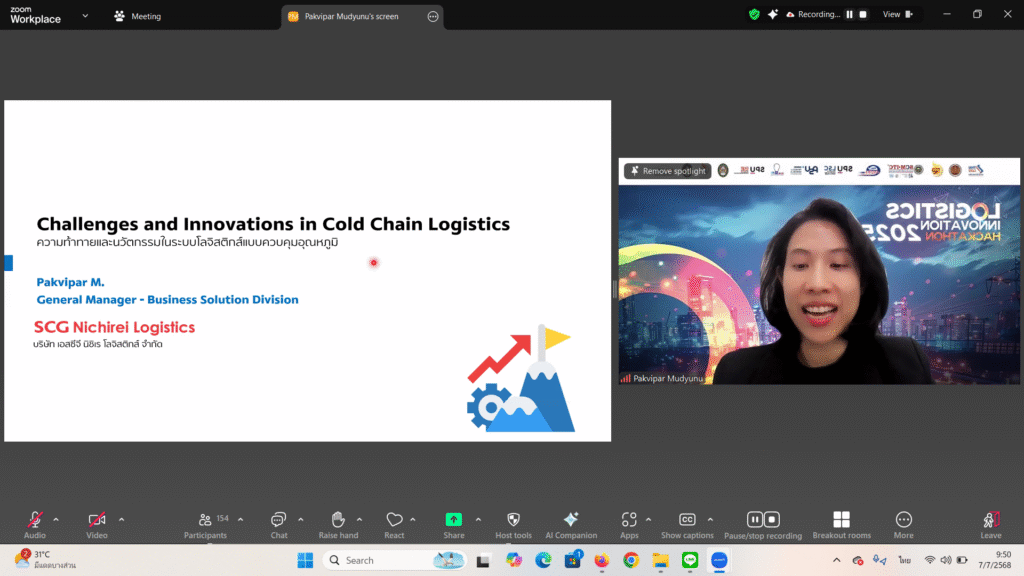Open the Chat panel
This screenshot has width=1024, height=576.
pos(279,524)
